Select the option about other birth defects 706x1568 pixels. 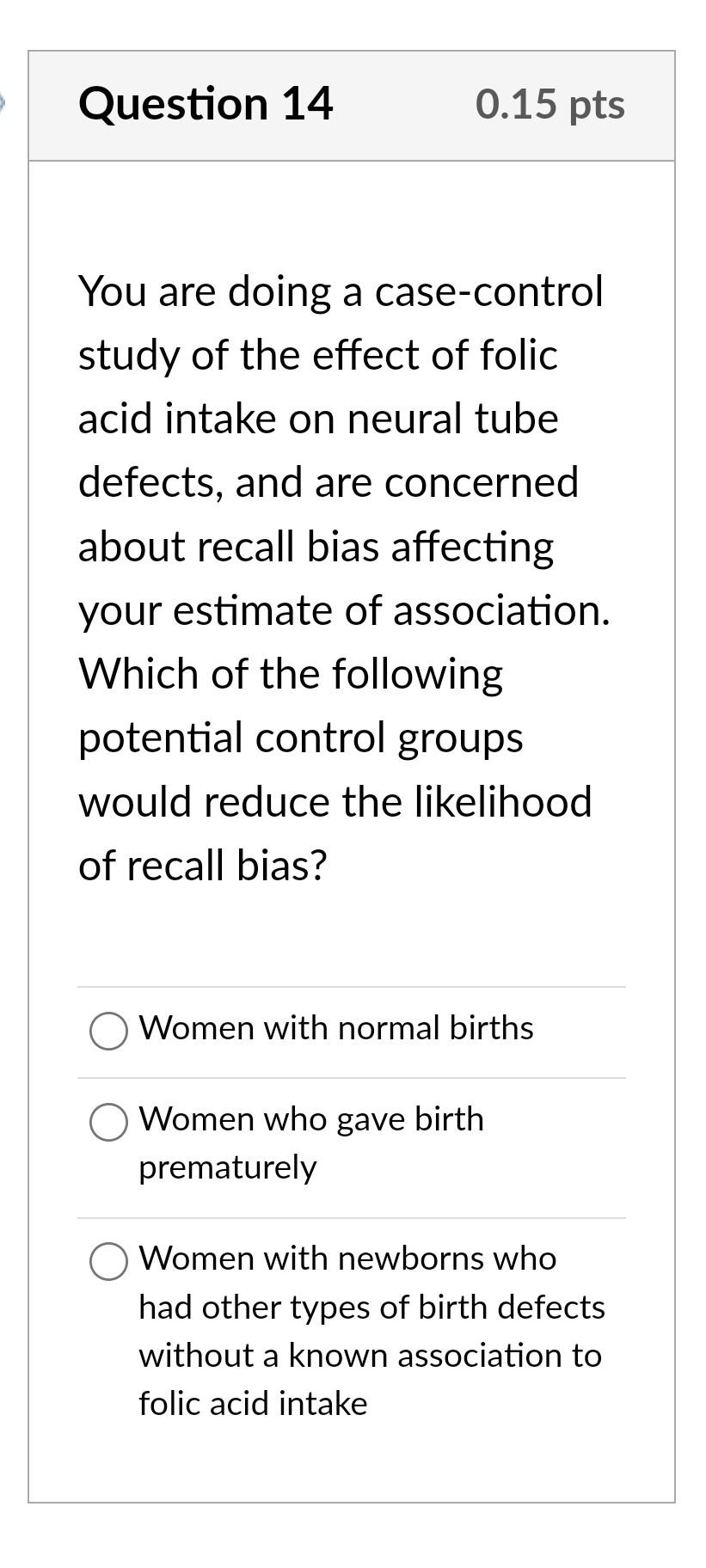coord(347,1259)
